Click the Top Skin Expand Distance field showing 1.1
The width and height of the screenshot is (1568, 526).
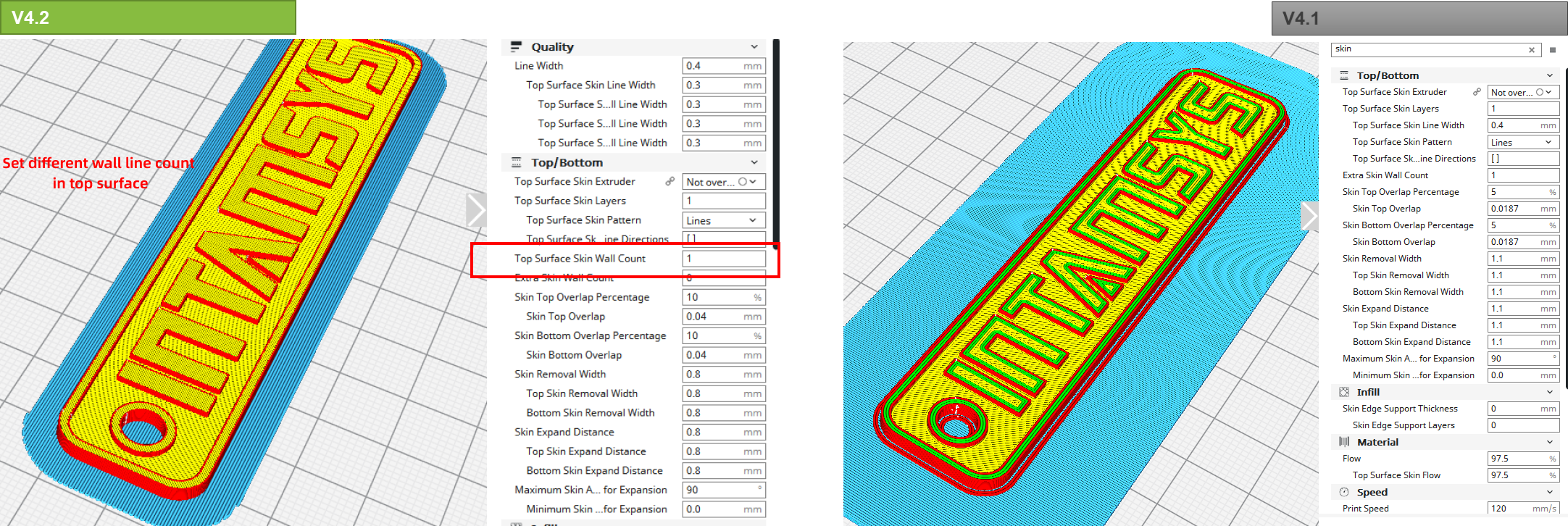[x=1523, y=325]
